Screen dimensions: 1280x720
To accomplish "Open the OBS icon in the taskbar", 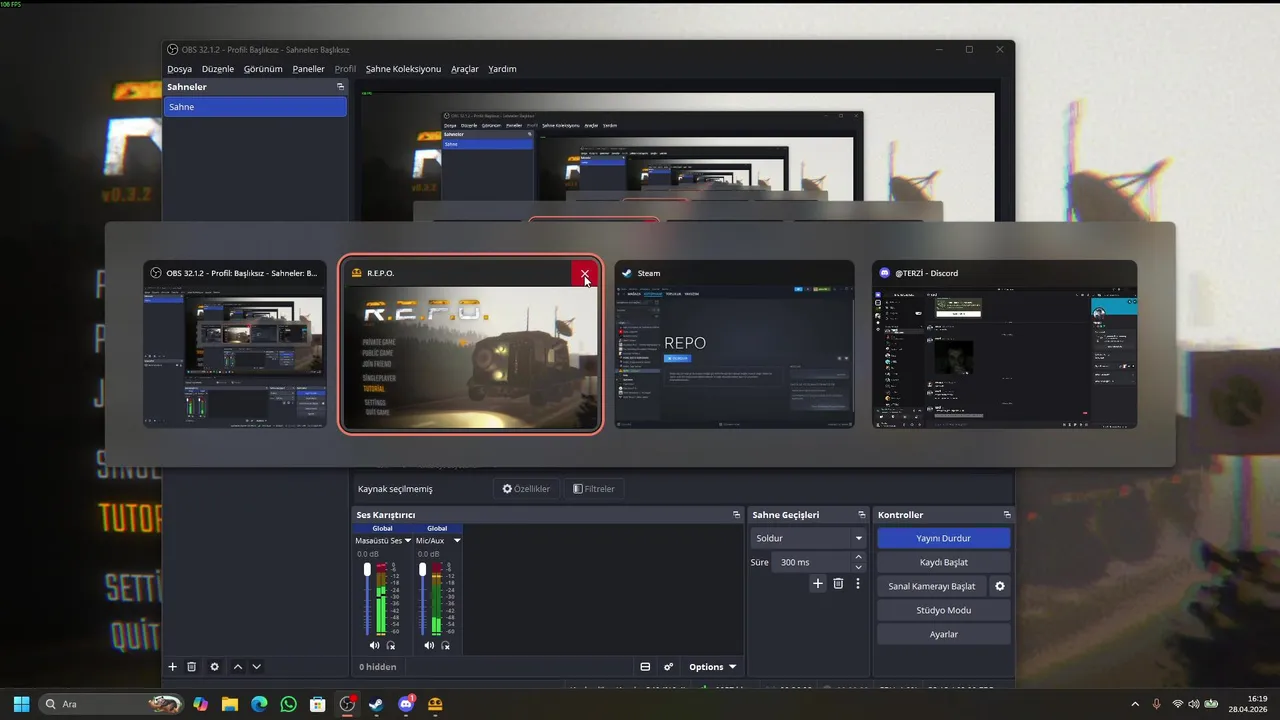I will click(347, 704).
